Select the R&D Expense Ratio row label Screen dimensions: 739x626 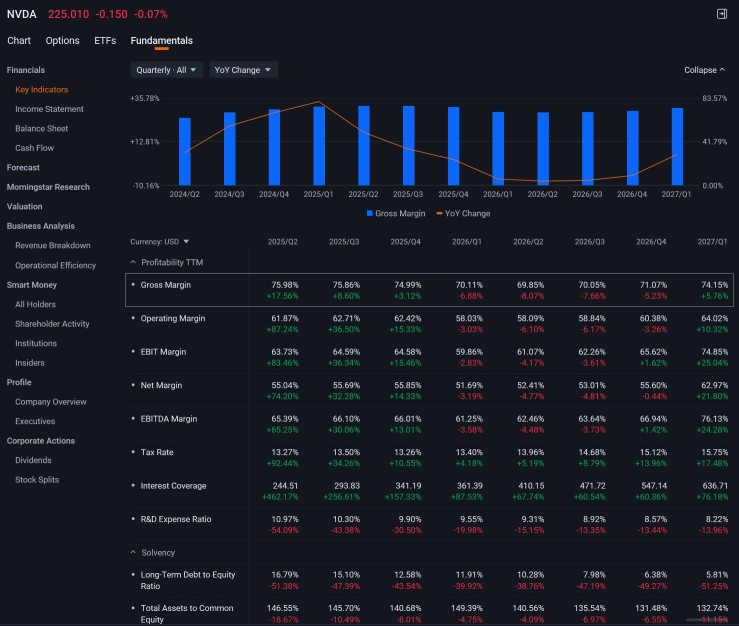pos(176,519)
